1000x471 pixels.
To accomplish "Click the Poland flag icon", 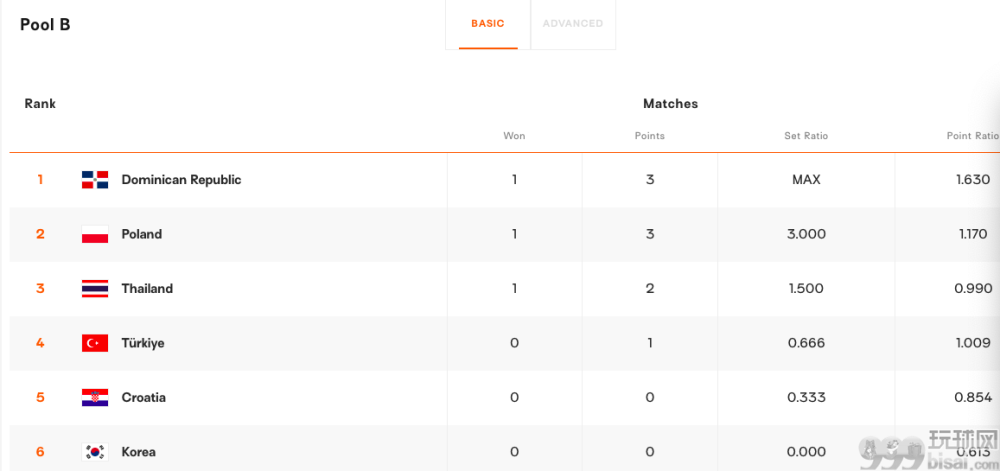I will [x=95, y=234].
